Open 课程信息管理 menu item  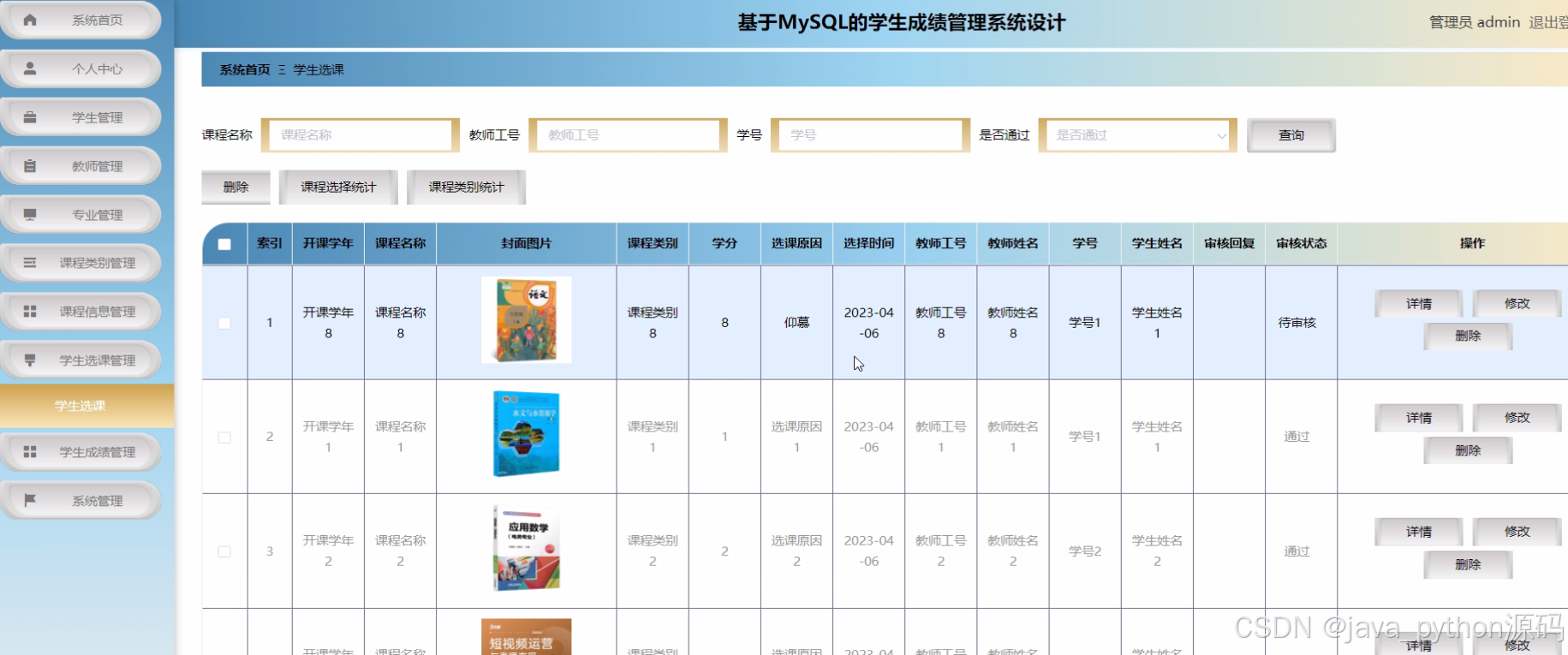(x=81, y=312)
